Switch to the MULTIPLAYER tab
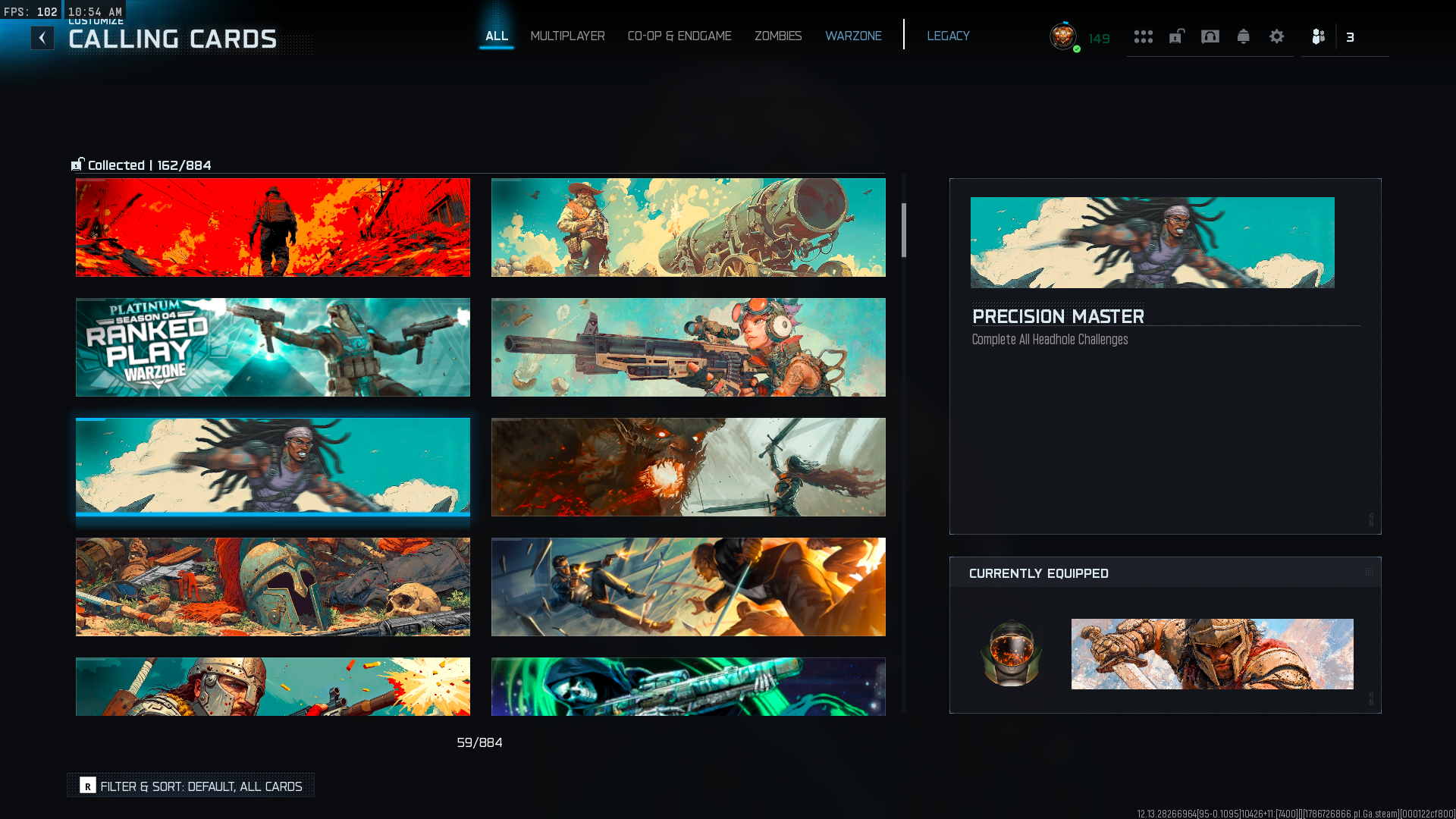 pyautogui.click(x=567, y=36)
